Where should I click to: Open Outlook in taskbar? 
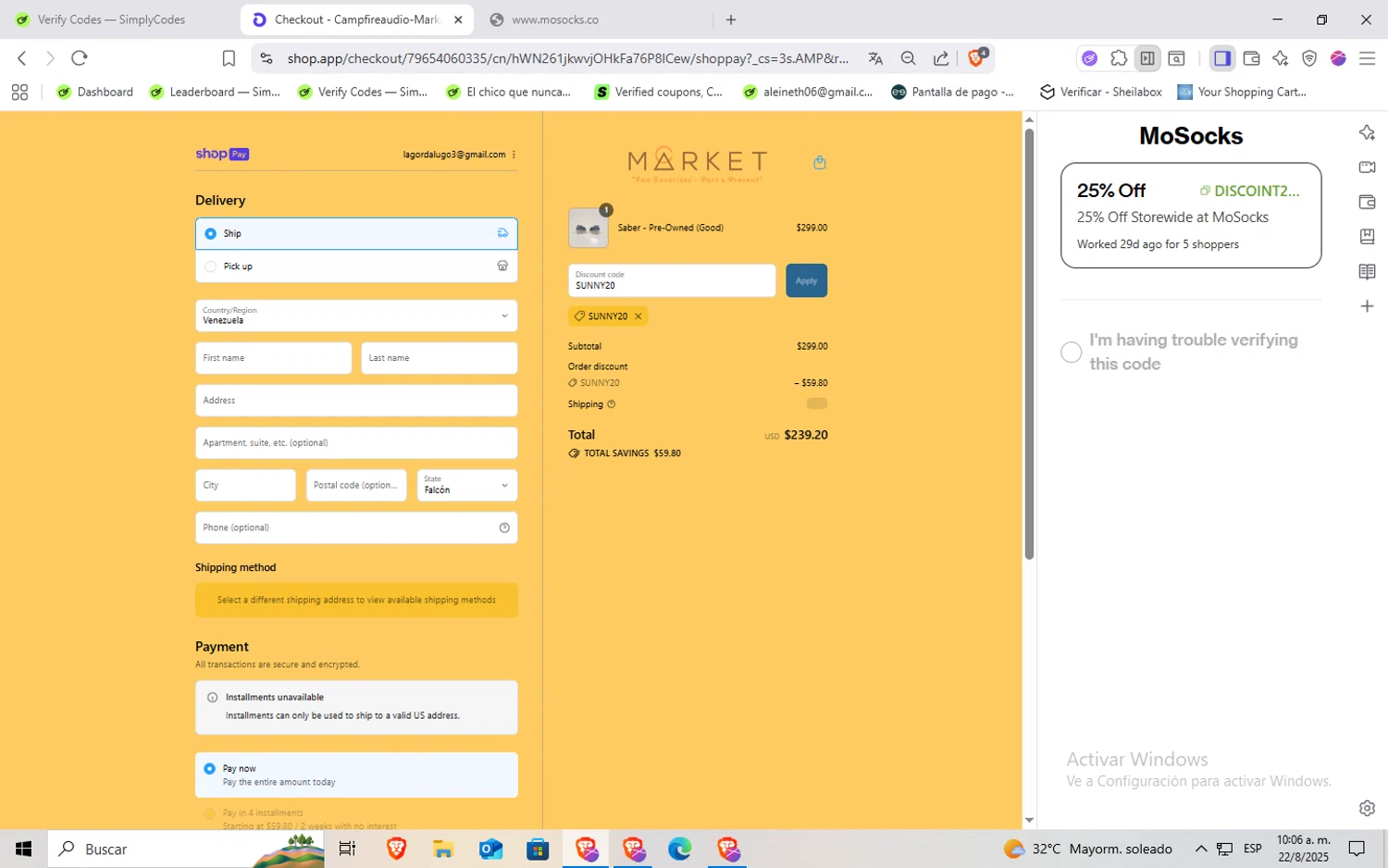[490, 849]
